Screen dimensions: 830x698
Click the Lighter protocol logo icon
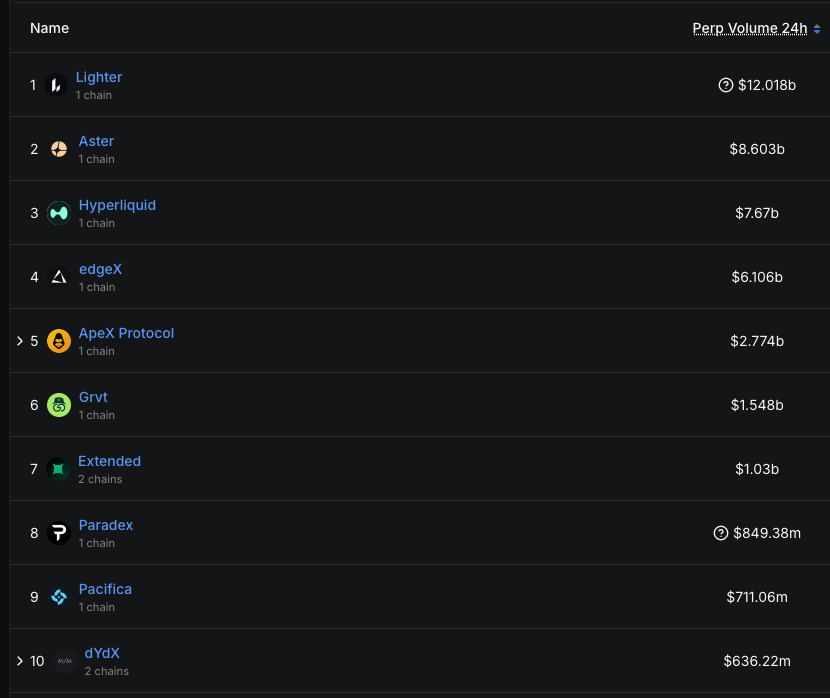click(56, 85)
